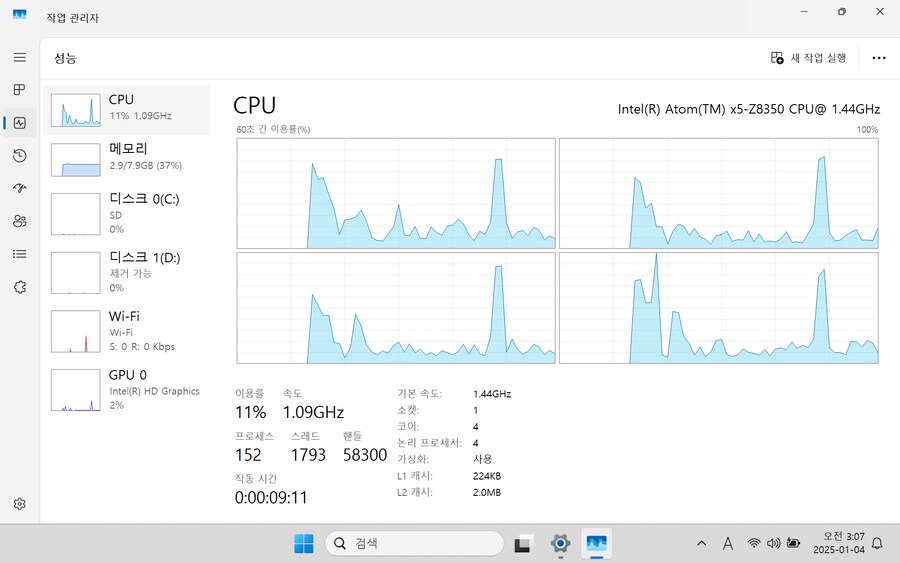Go to the Processes page icon

[x=19, y=90]
